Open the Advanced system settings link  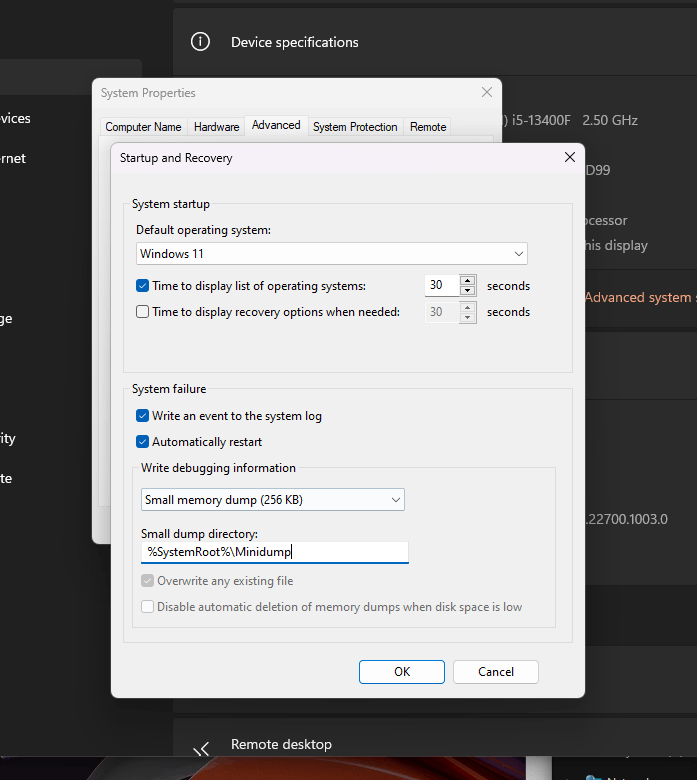pos(641,297)
